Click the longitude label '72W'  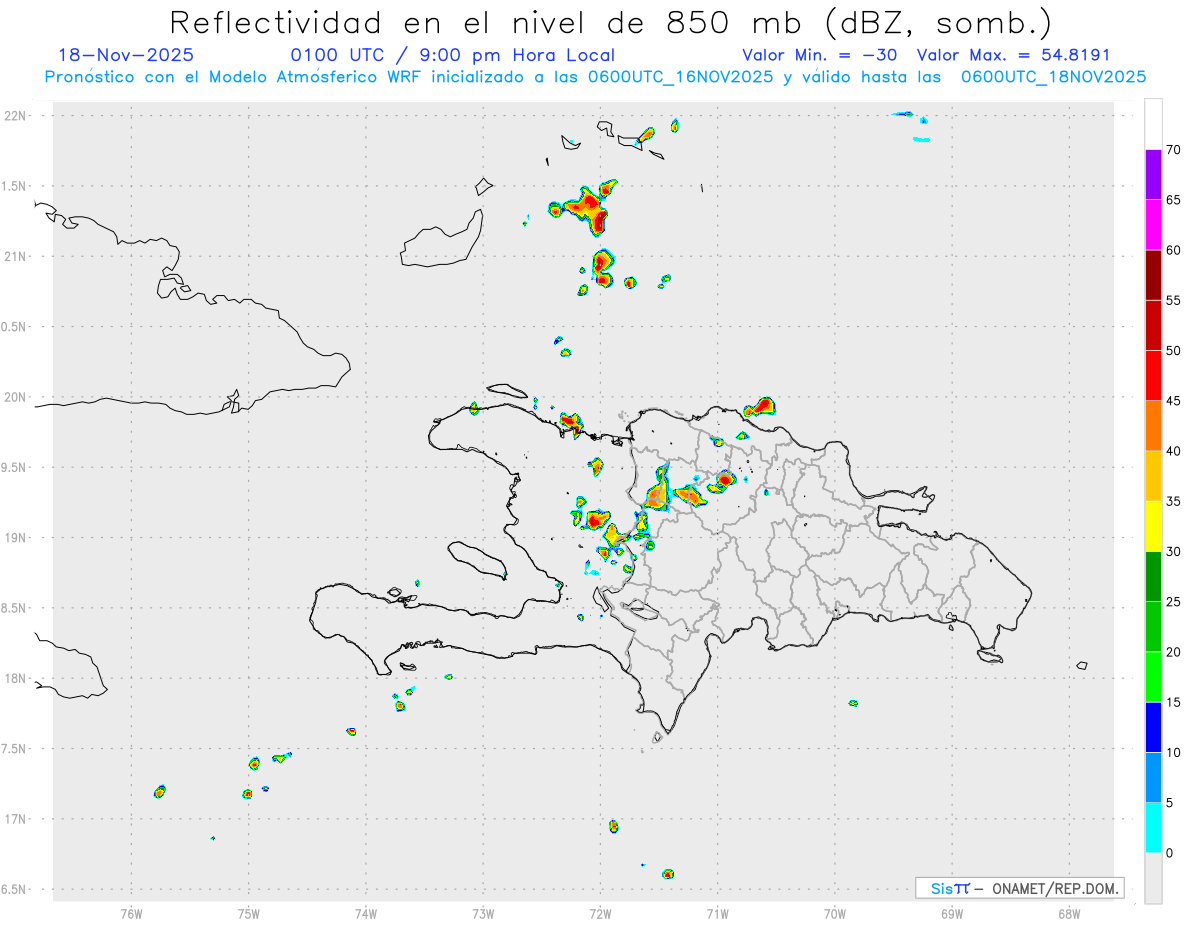[x=600, y=913]
